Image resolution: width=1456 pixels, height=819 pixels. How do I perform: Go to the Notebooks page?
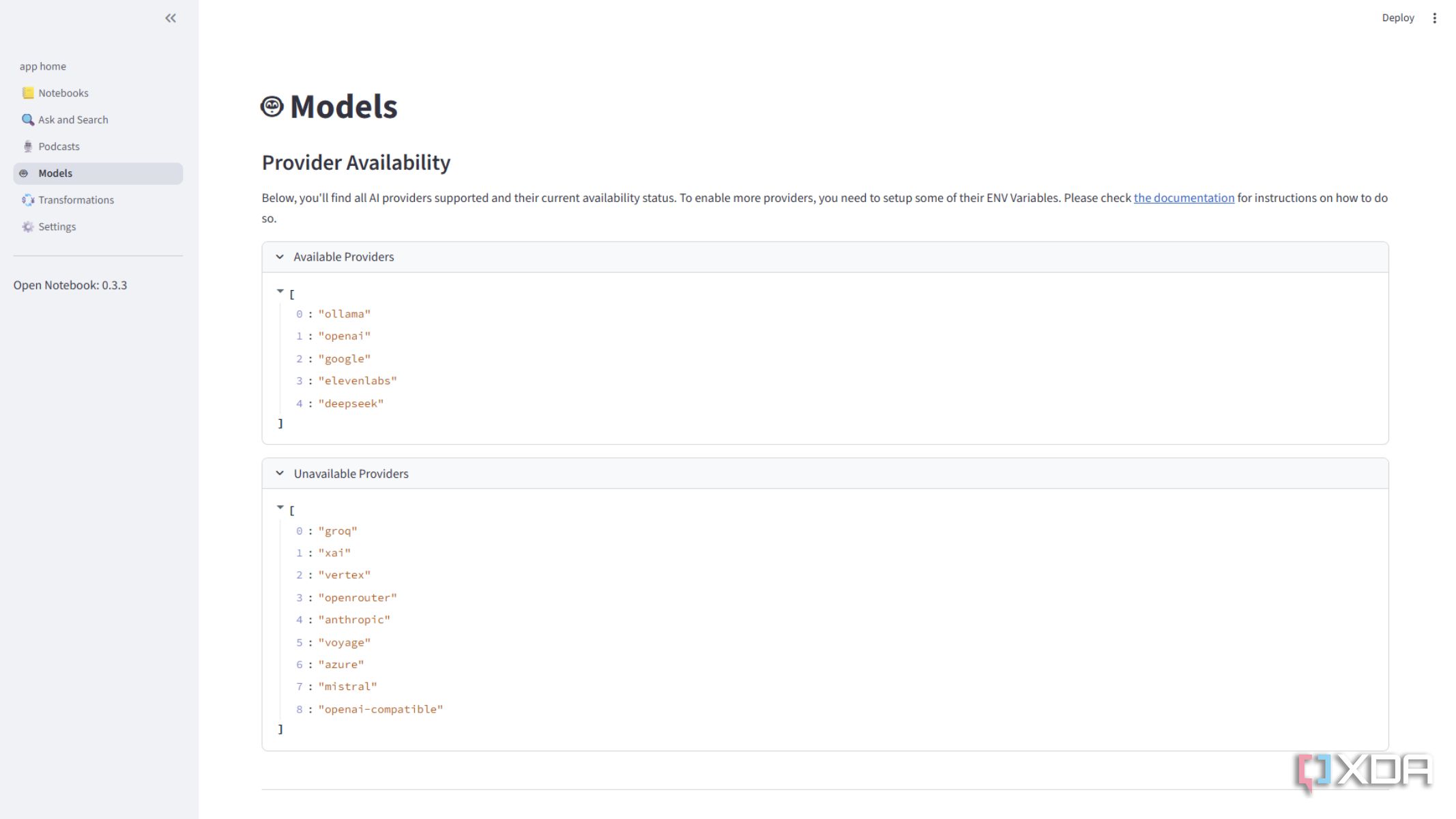tap(63, 93)
